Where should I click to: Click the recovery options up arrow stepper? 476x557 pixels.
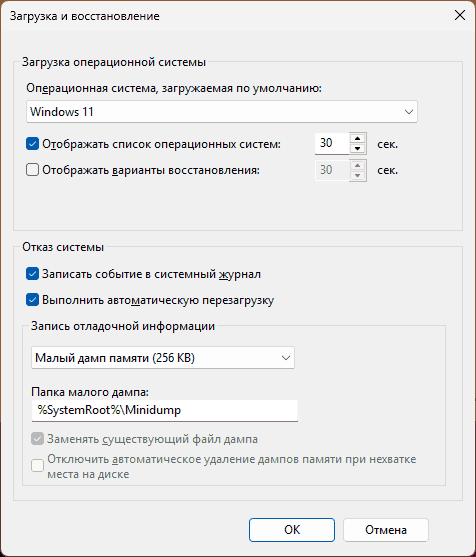click(x=358, y=165)
